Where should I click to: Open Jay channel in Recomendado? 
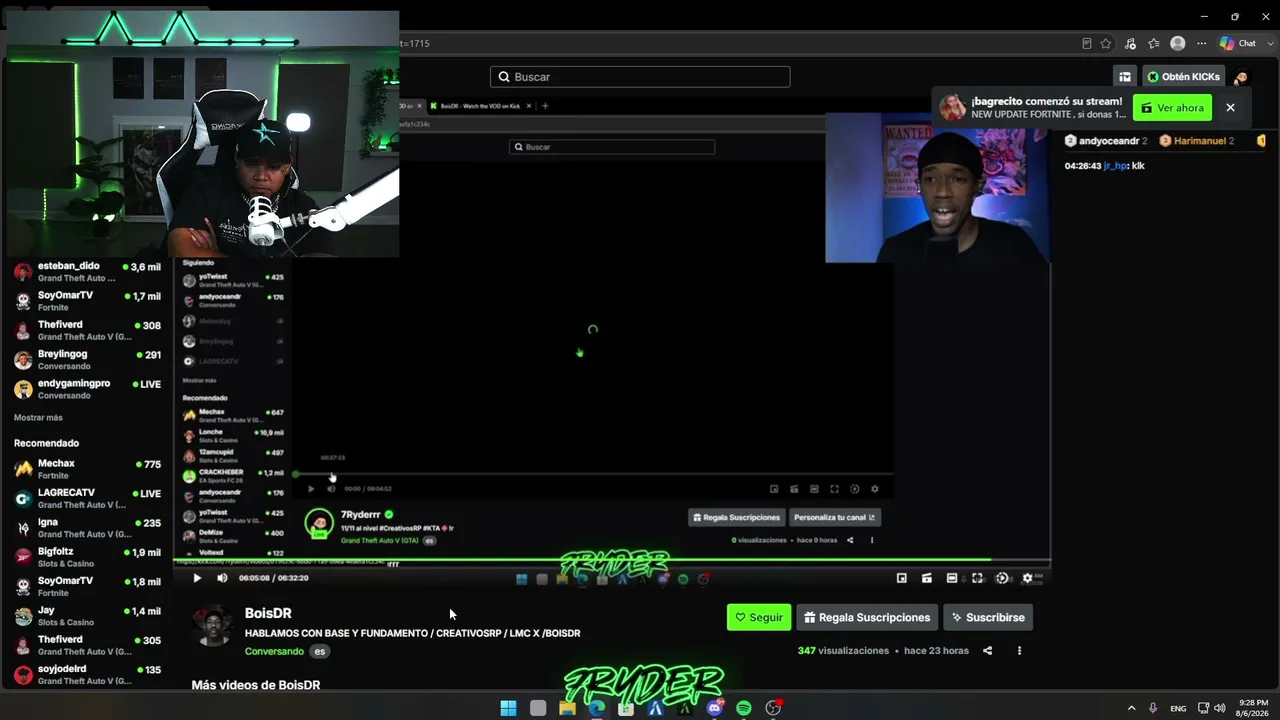(87, 616)
